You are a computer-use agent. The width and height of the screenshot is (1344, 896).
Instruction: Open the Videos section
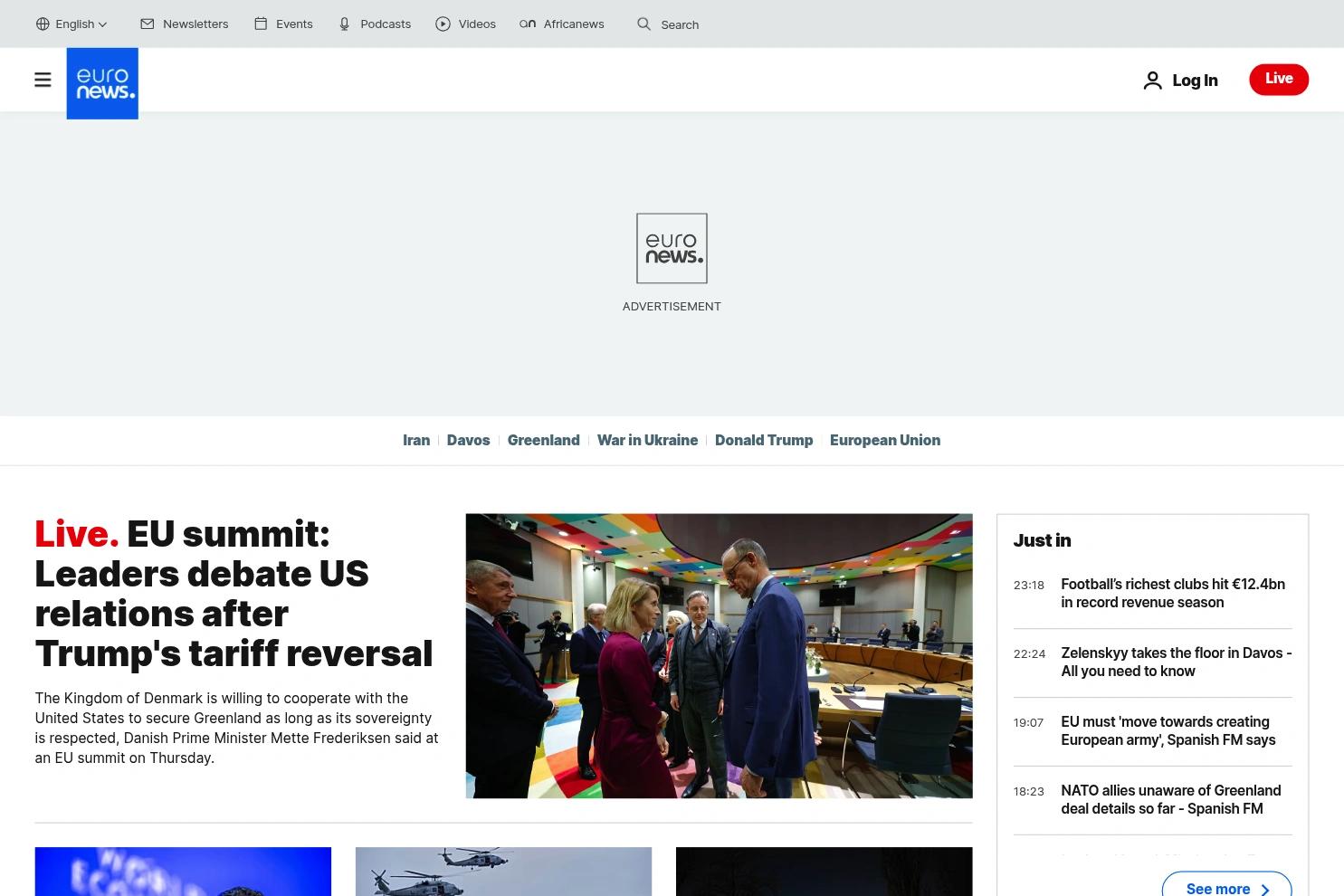[x=477, y=24]
